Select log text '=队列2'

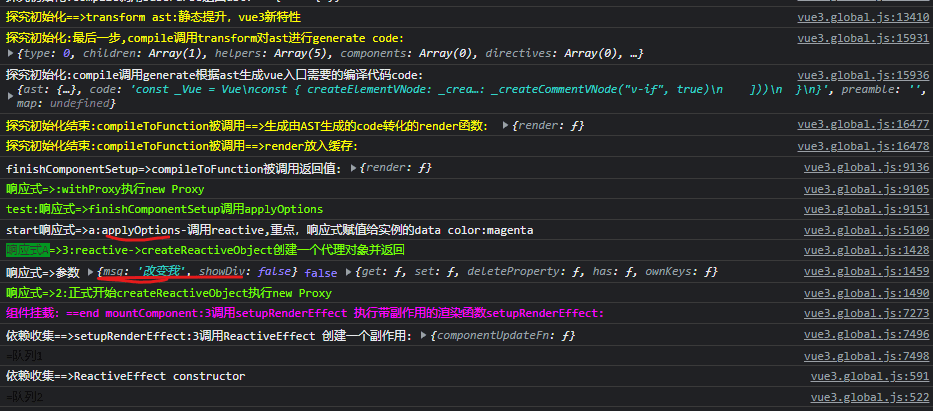click(x=24, y=397)
